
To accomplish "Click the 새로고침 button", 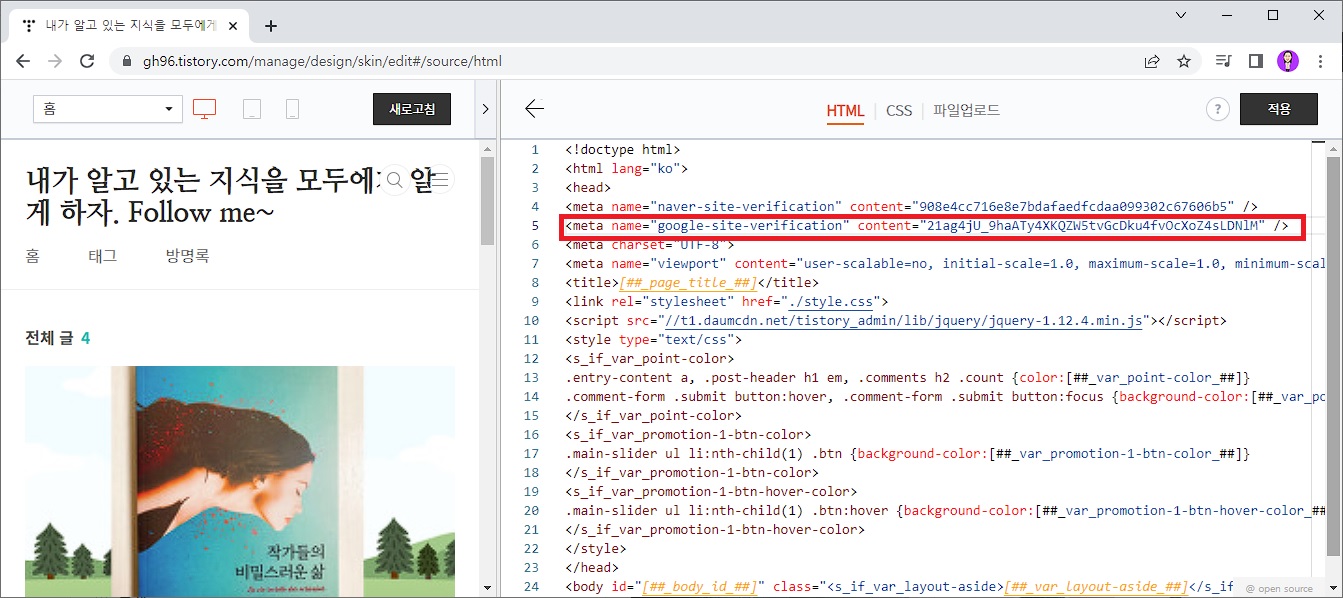I will pyautogui.click(x=412, y=109).
